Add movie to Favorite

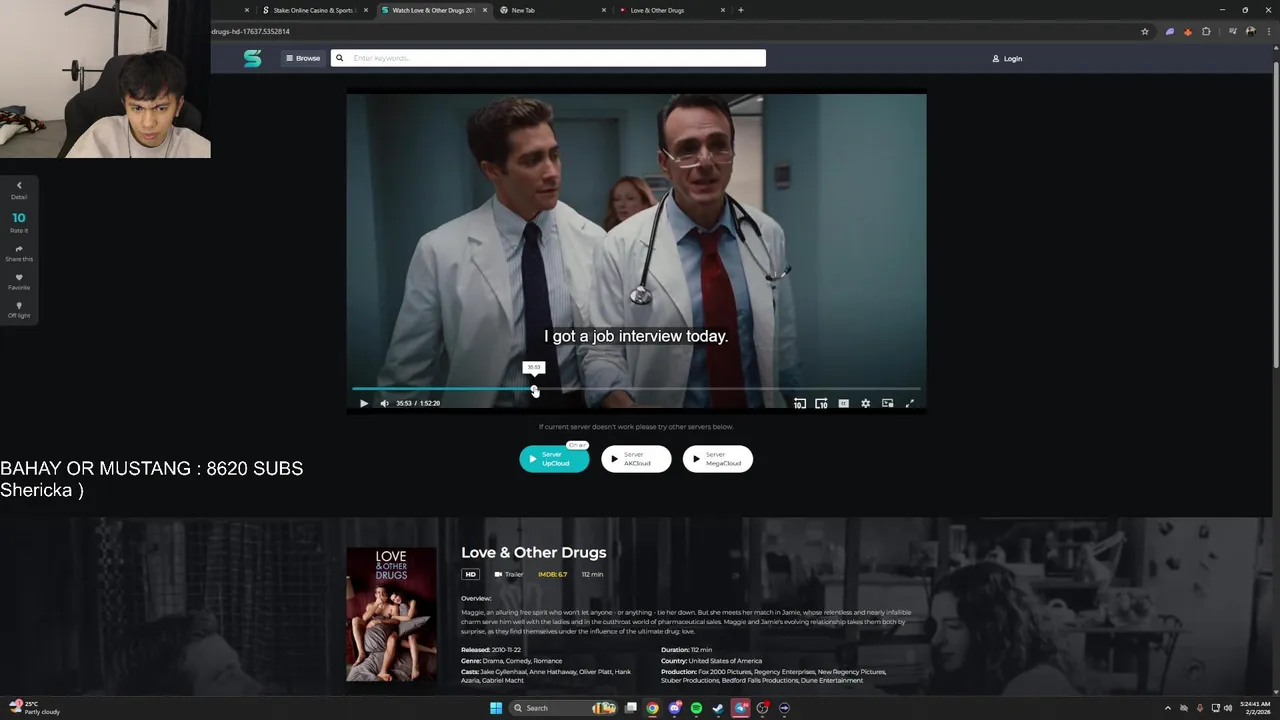pyautogui.click(x=18, y=277)
